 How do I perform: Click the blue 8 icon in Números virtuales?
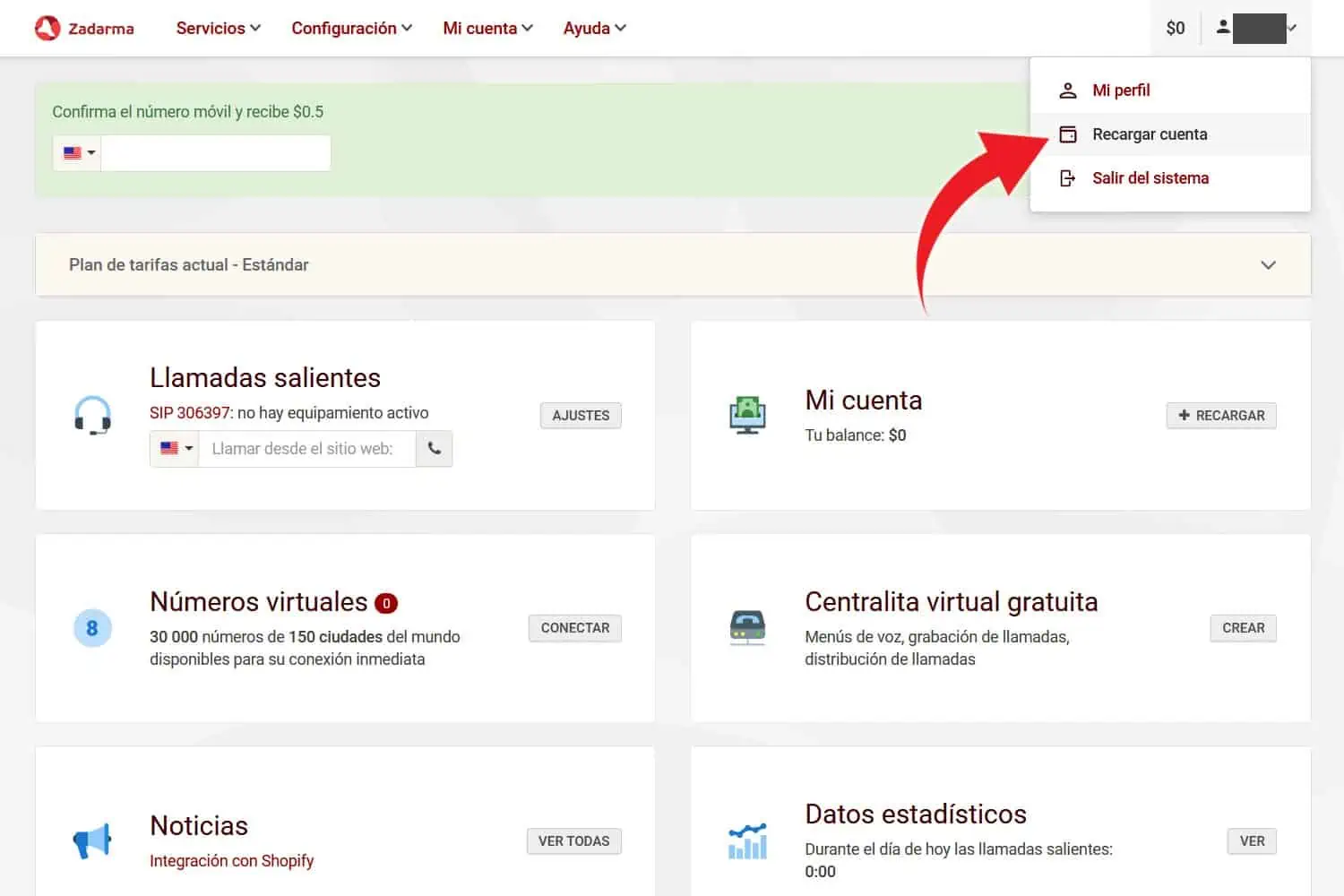coord(92,628)
